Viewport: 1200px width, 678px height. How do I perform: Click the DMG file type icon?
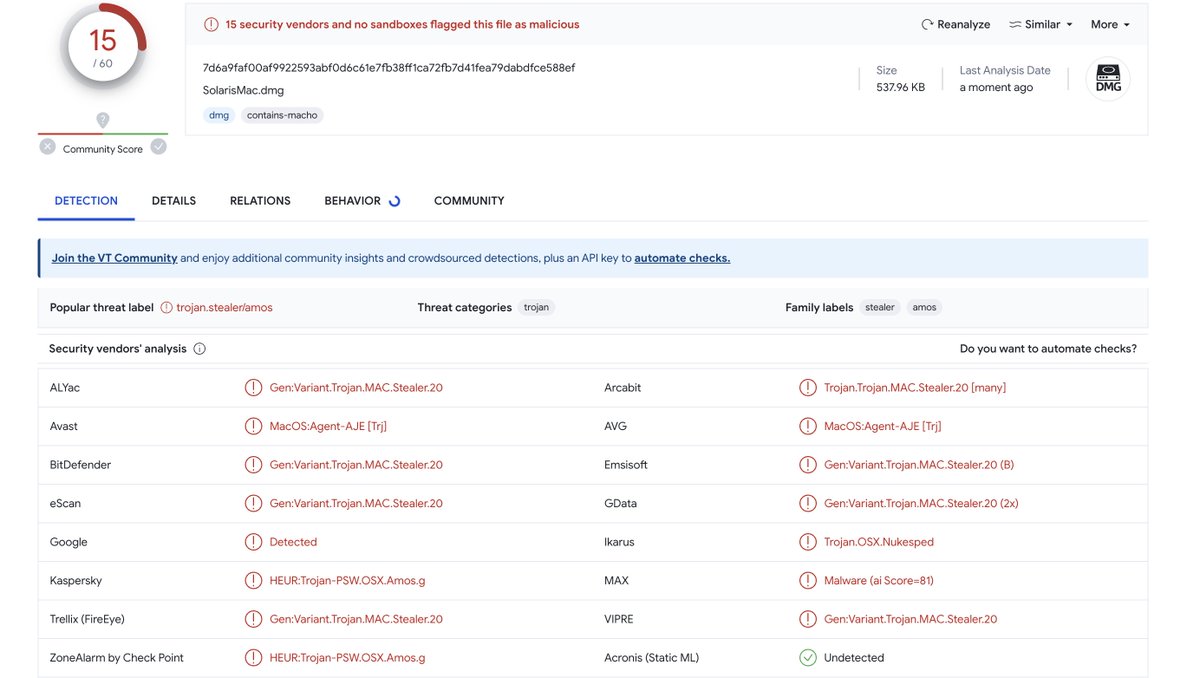pyautogui.click(x=1108, y=79)
